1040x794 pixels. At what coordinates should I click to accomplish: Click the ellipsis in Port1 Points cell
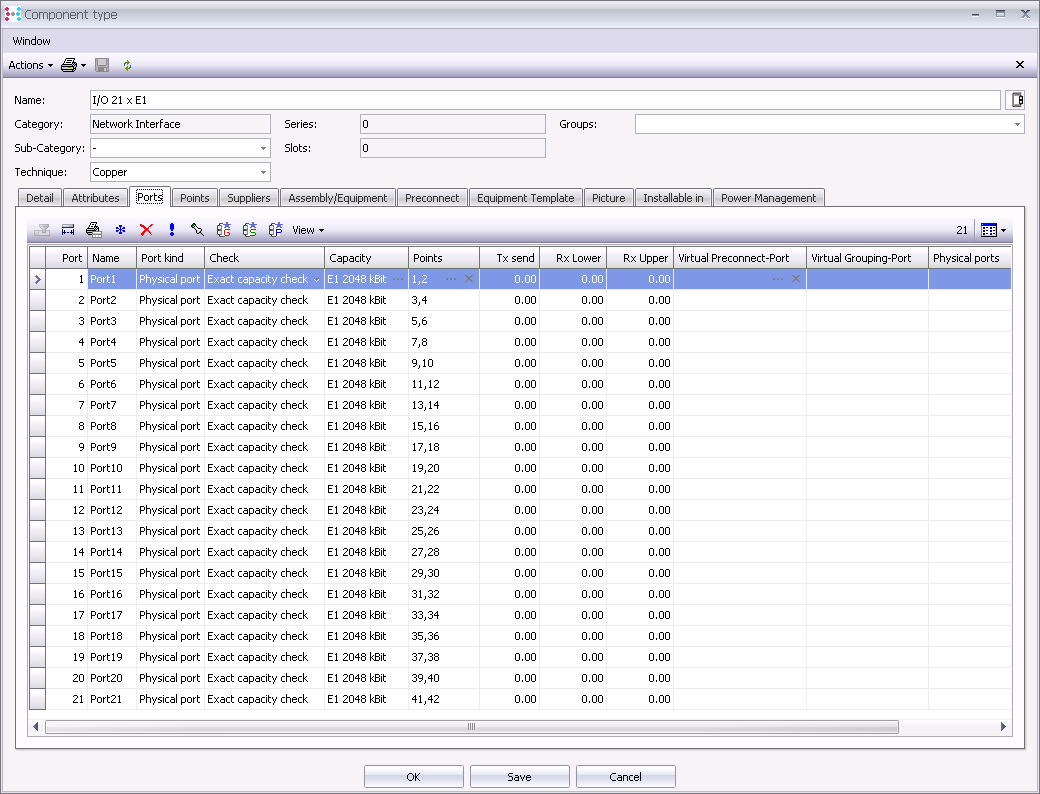click(x=451, y=279)
